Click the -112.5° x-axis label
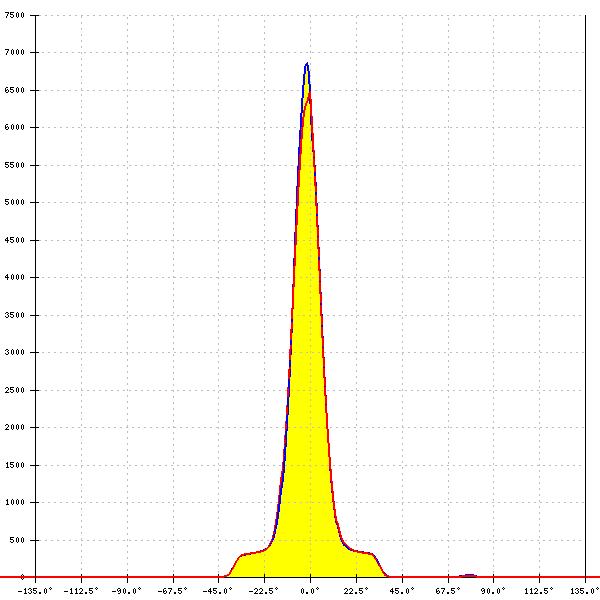Screen dimensions: 600x600 [81, 591]
